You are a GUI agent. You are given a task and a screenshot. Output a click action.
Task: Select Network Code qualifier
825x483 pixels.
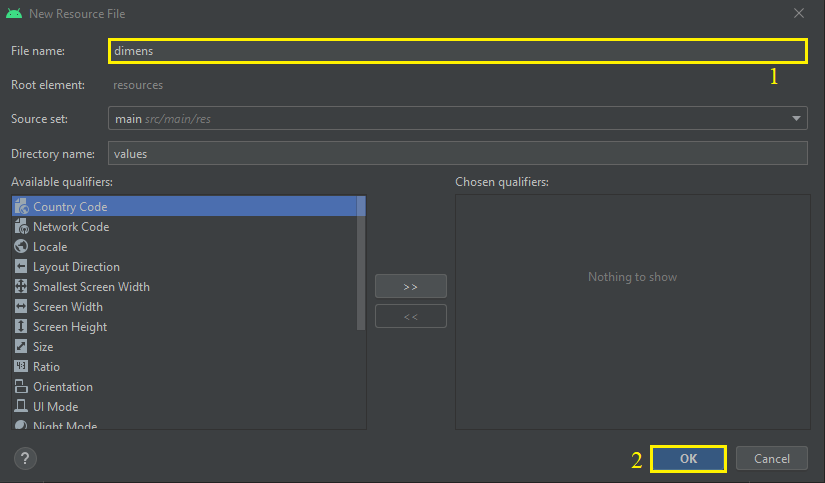184,226
